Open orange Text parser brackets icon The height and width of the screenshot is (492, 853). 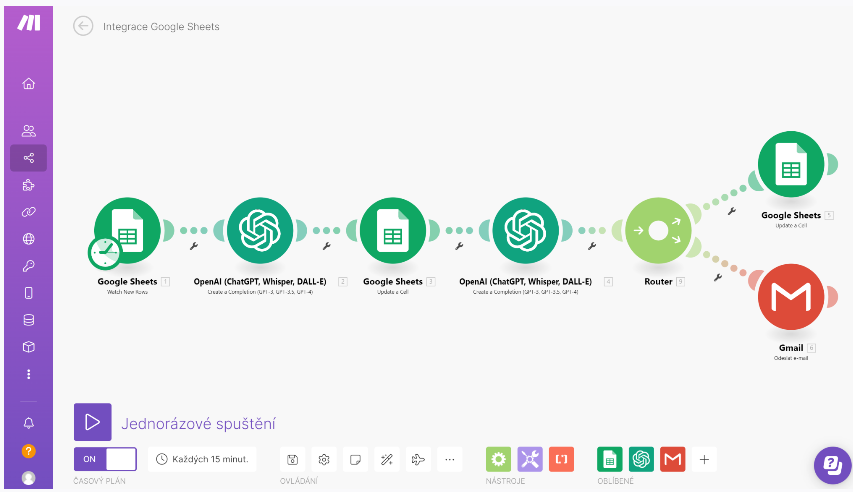tap(561, 459)
